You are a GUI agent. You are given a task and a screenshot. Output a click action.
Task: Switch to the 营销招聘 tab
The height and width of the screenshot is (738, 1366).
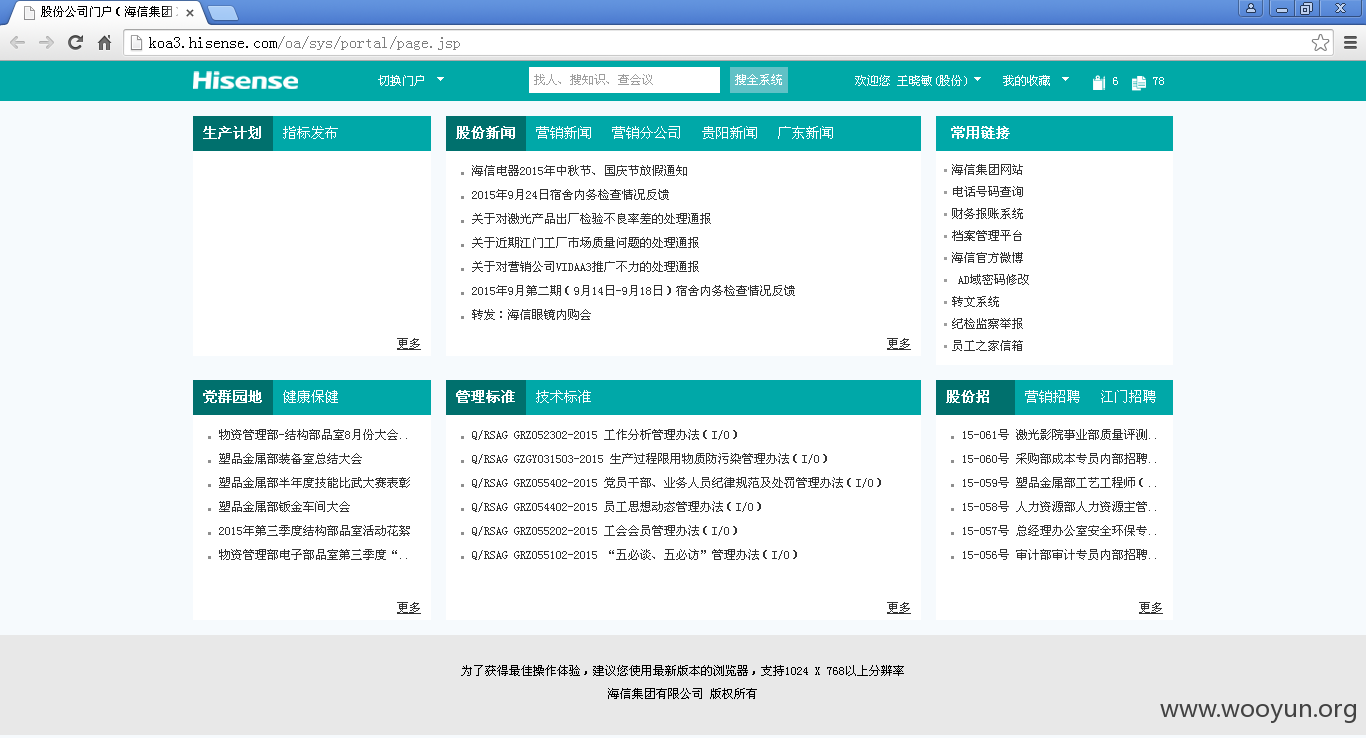(x=1052, y=397)
